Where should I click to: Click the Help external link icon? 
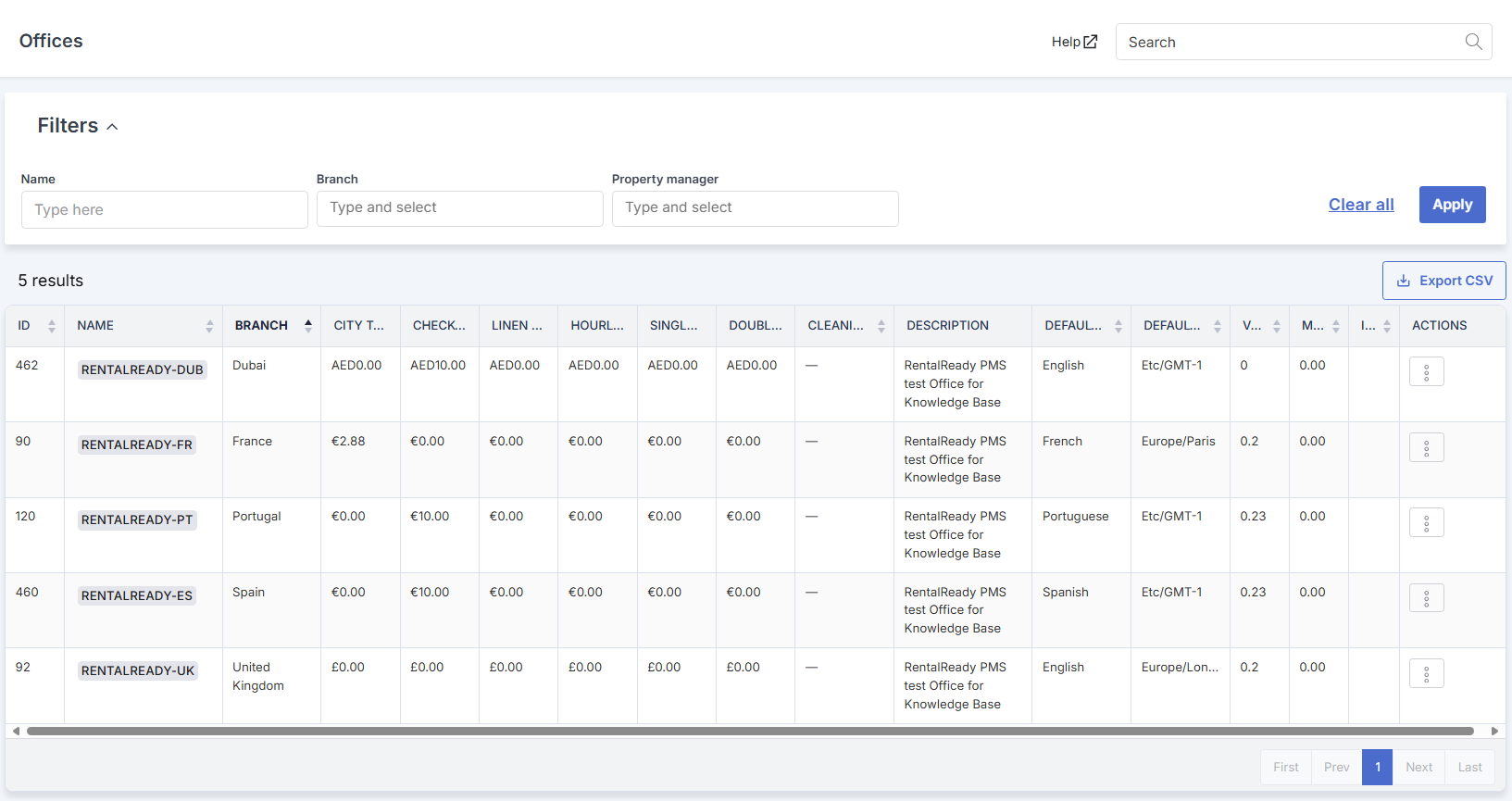pyautogui.click(x=1091, y=42)
